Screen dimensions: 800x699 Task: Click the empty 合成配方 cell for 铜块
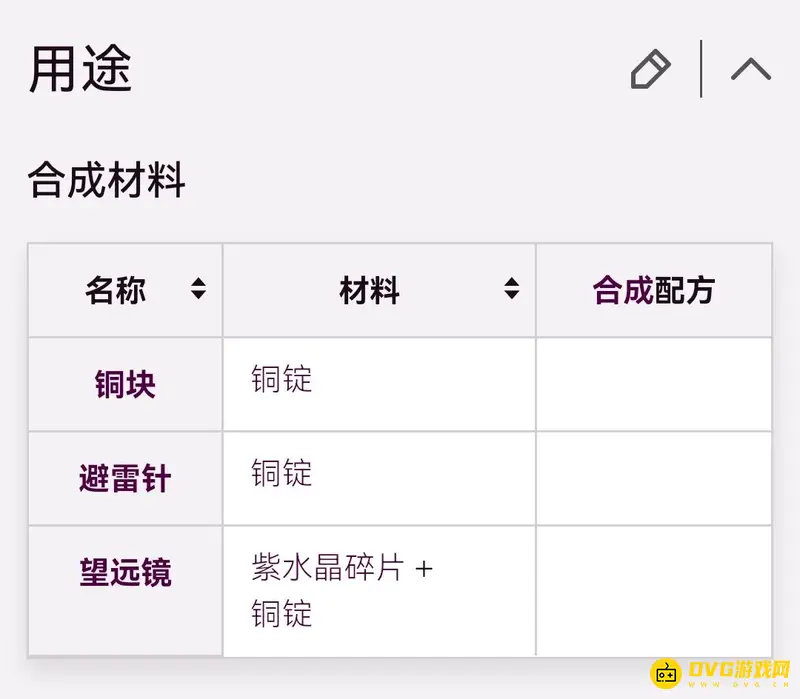pyautogui.click(x=653, y=385)
